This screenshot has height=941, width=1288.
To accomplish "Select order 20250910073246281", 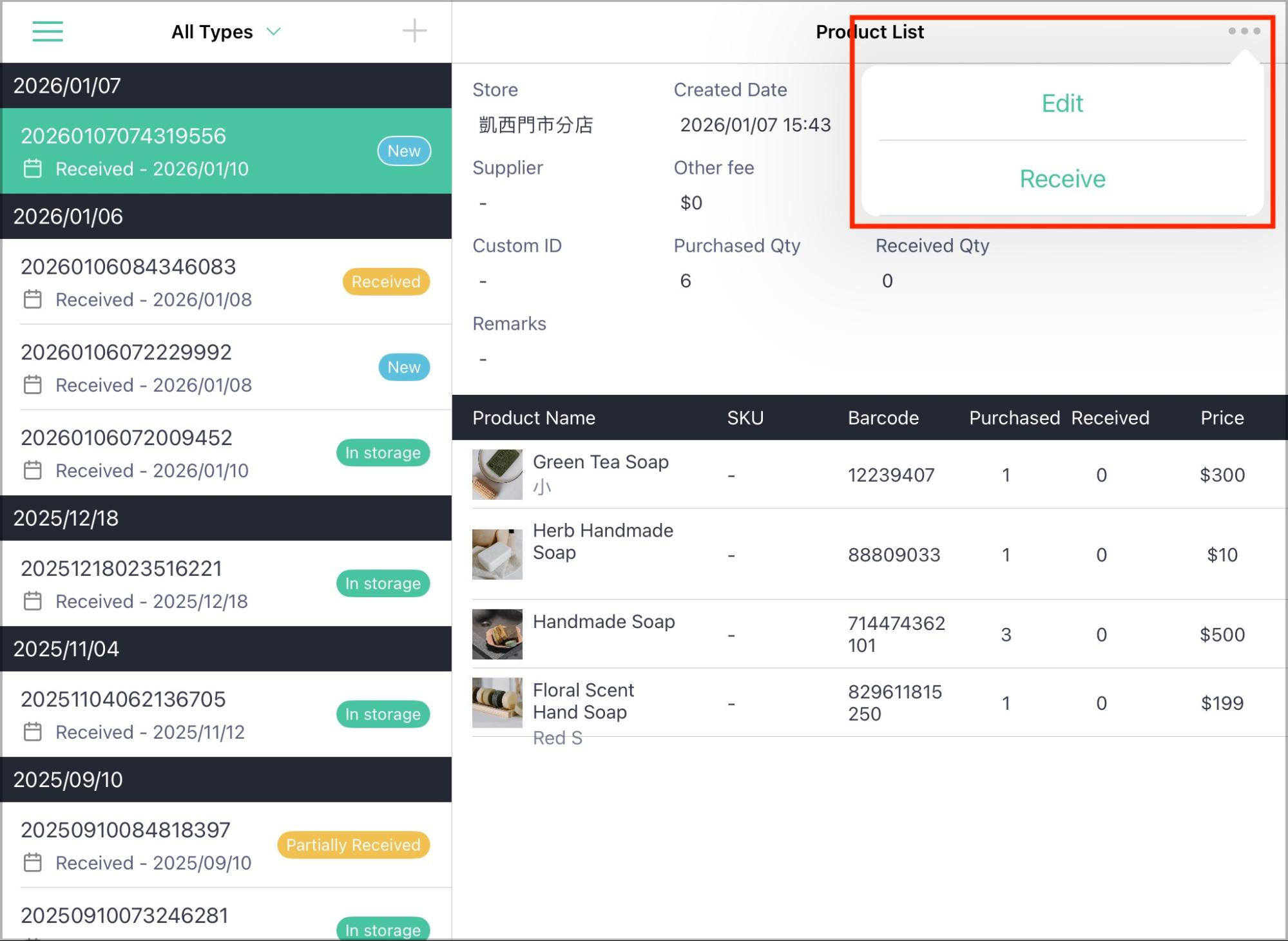I will point(226,915).
